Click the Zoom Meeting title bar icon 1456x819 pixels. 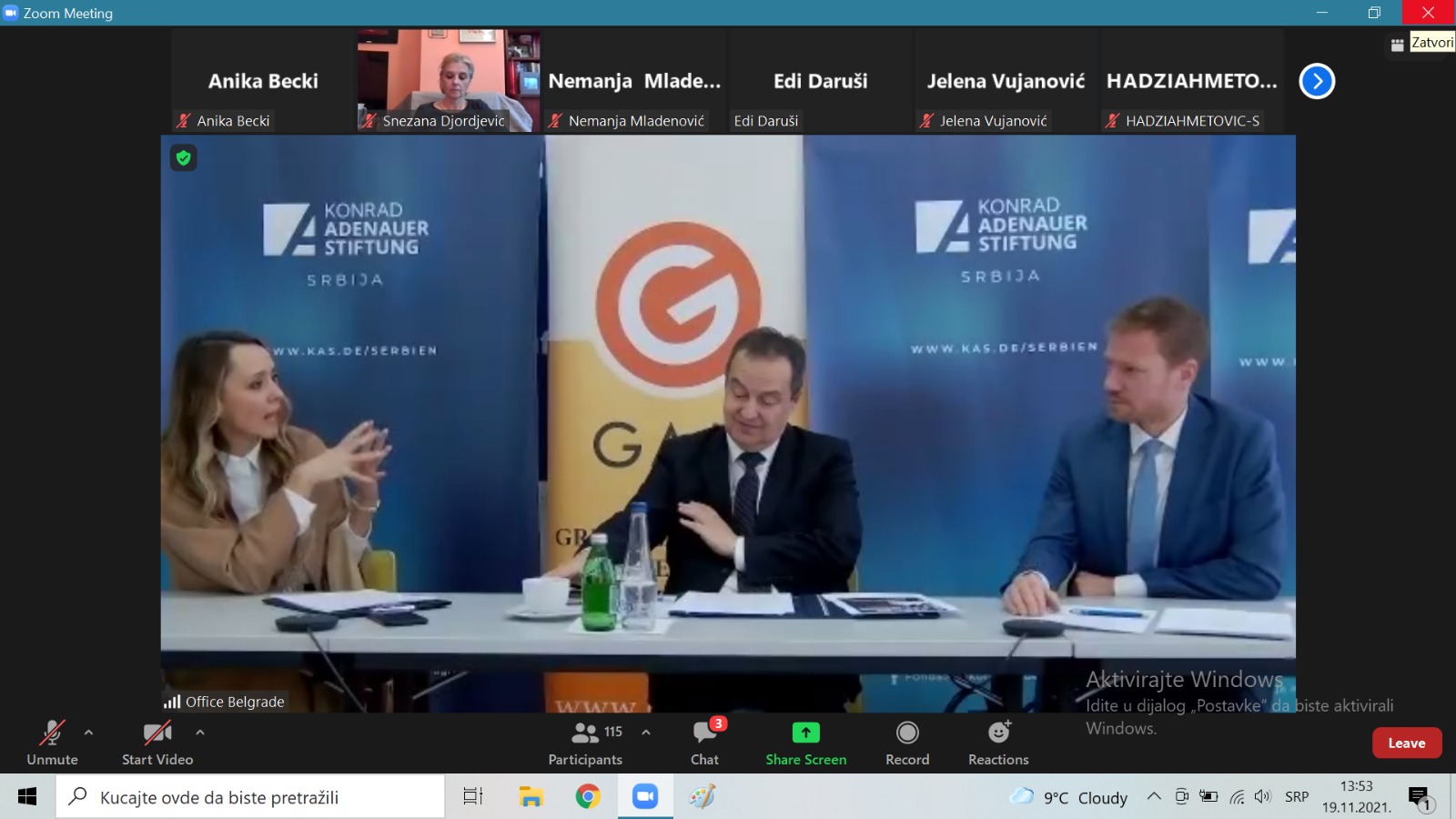tap(11, 13)
